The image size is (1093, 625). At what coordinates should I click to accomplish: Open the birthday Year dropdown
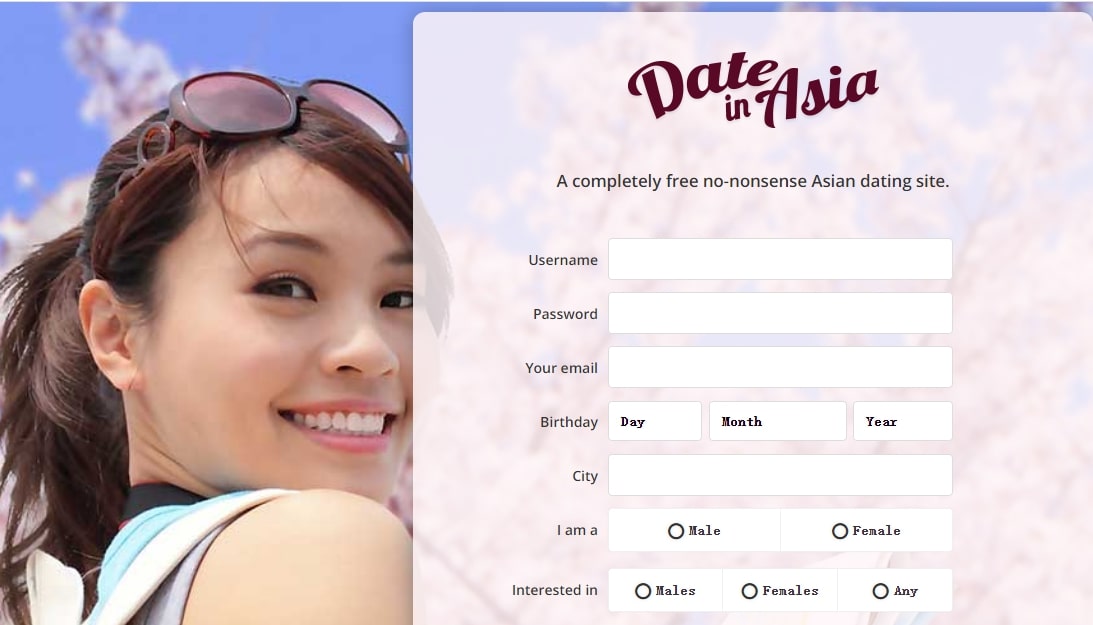tap(903, 421)
